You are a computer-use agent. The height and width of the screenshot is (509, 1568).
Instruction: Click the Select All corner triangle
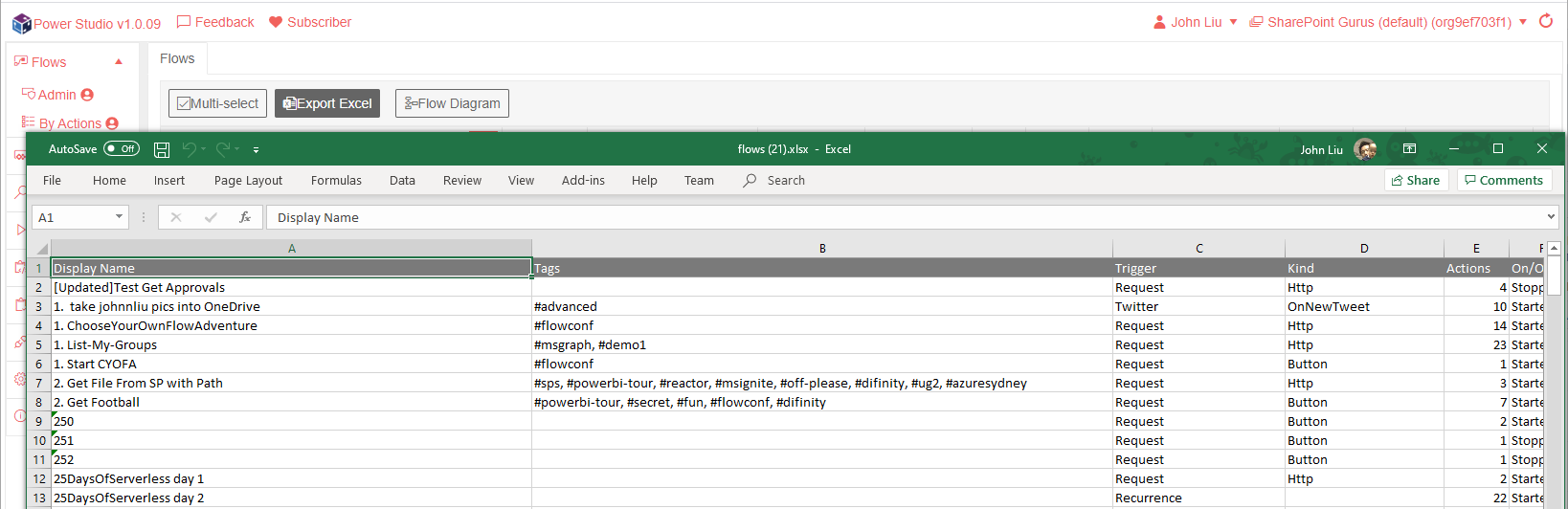pos(41,249)
